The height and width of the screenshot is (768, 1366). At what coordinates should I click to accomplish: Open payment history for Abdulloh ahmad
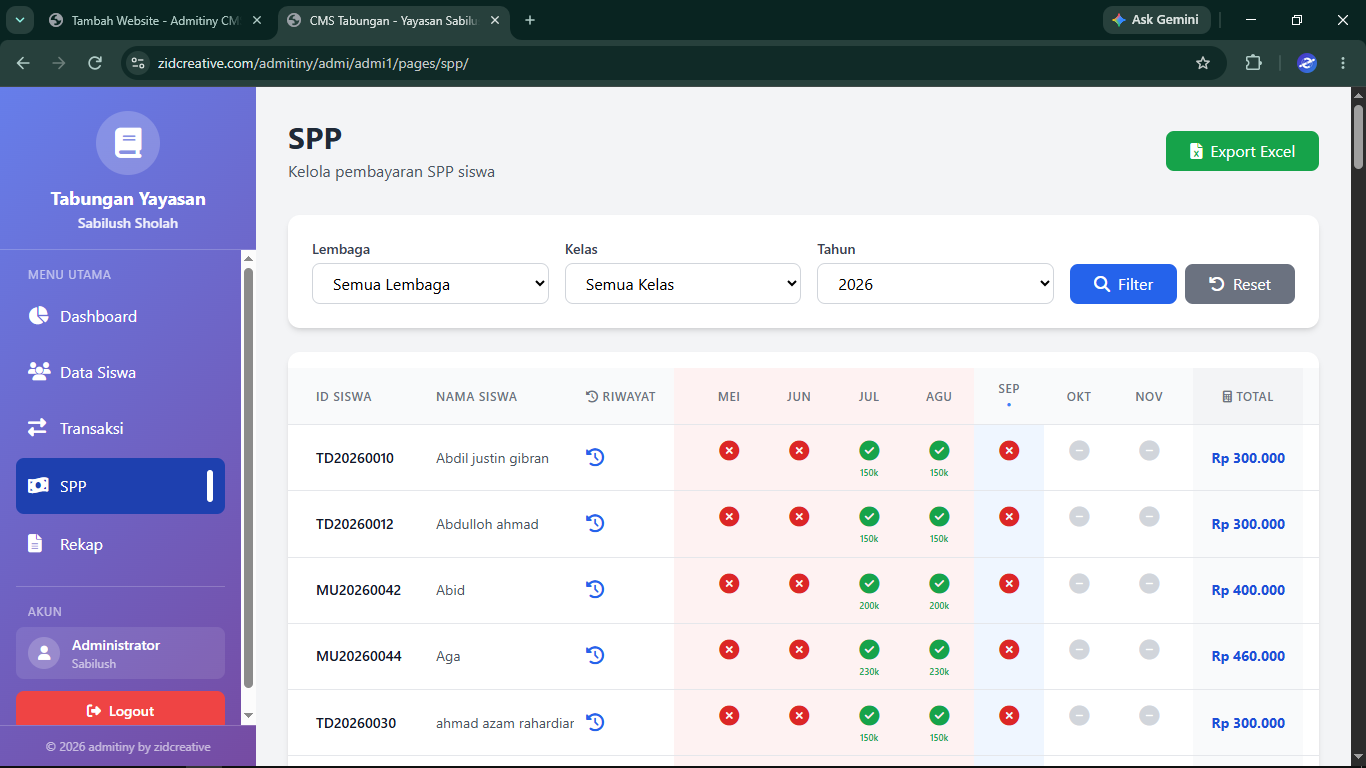pos(595,523)
